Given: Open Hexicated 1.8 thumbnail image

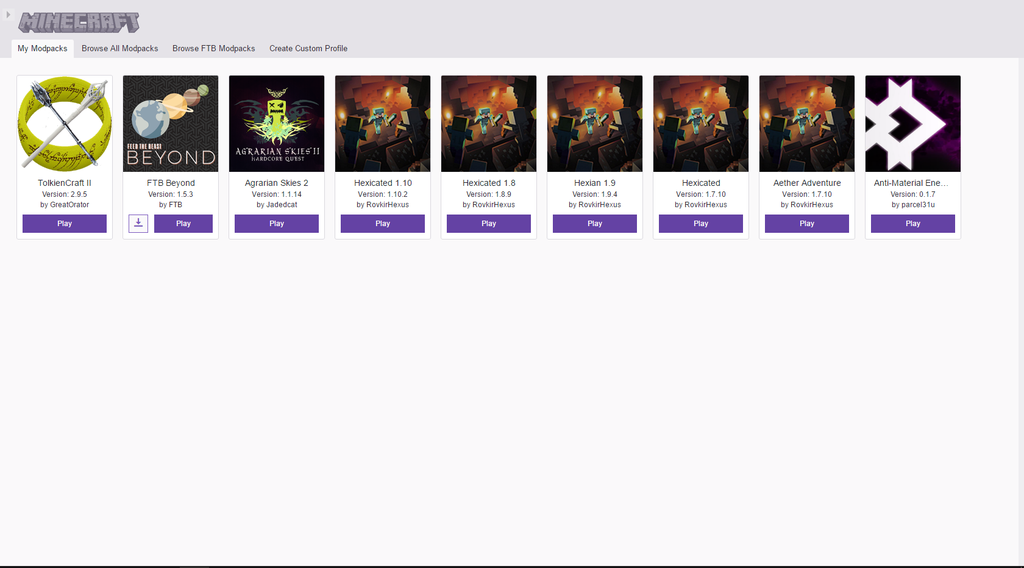Looking at the screenshot, I should 488,123.
